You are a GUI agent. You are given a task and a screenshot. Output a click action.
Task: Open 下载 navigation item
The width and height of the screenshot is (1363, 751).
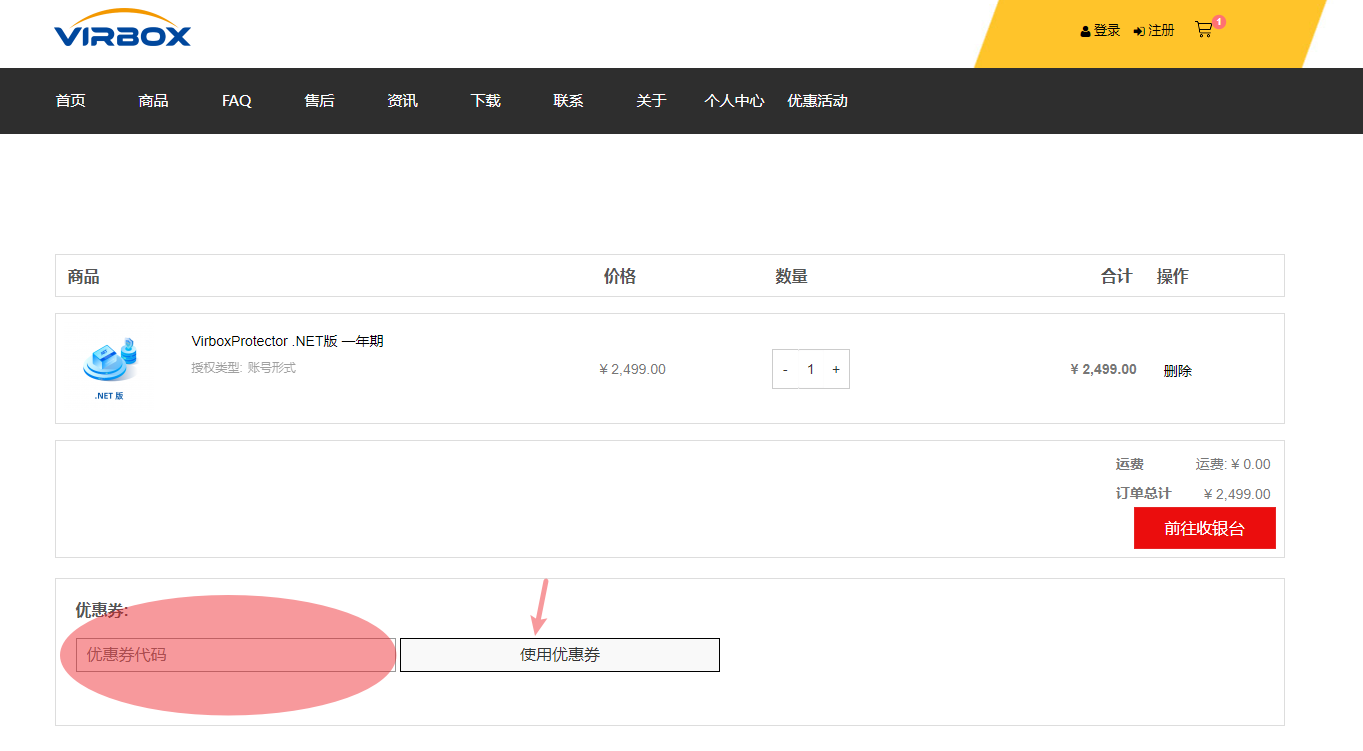tap(485, 101)
